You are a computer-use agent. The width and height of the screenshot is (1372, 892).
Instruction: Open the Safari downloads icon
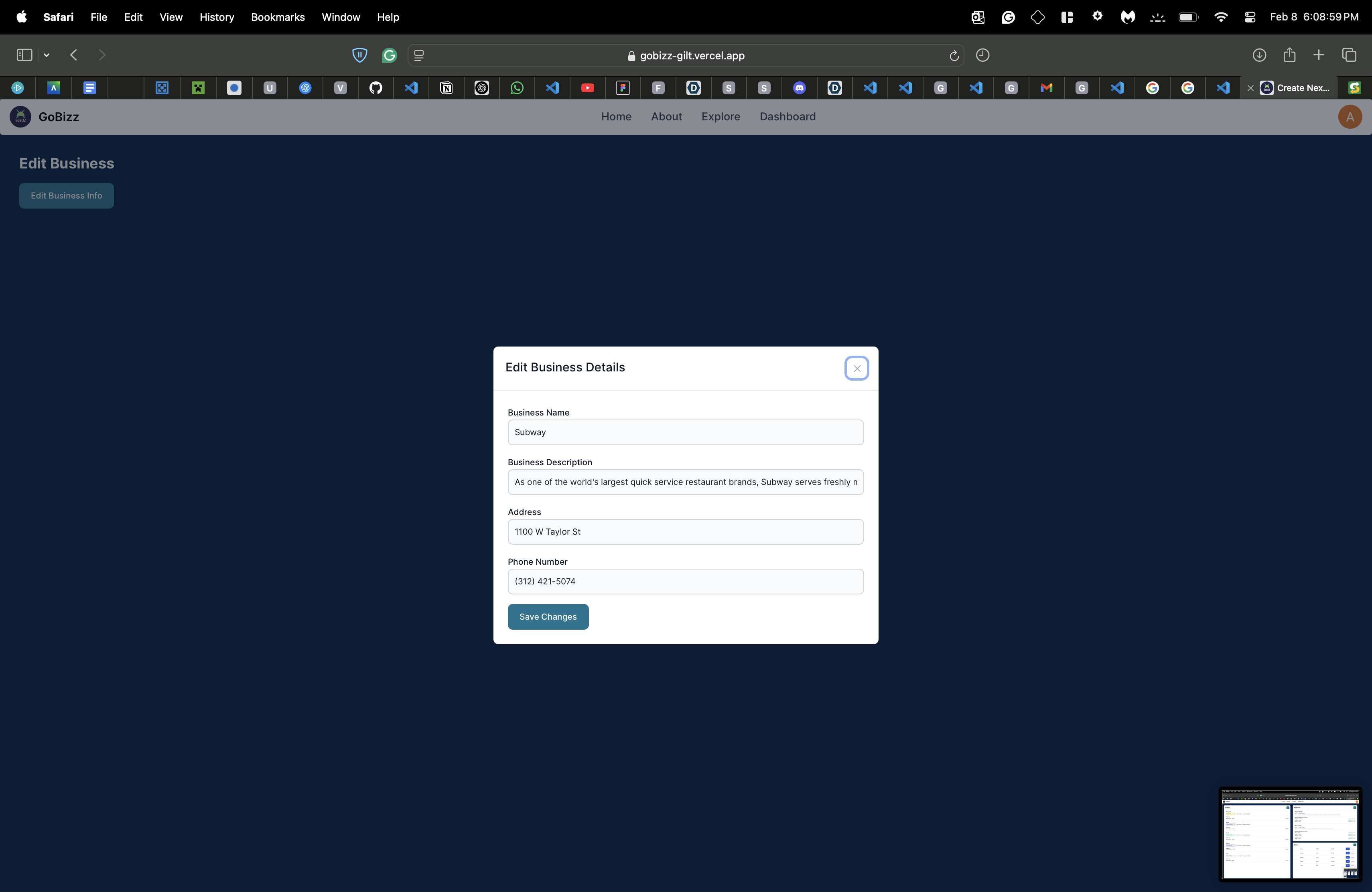[1259, 55]
